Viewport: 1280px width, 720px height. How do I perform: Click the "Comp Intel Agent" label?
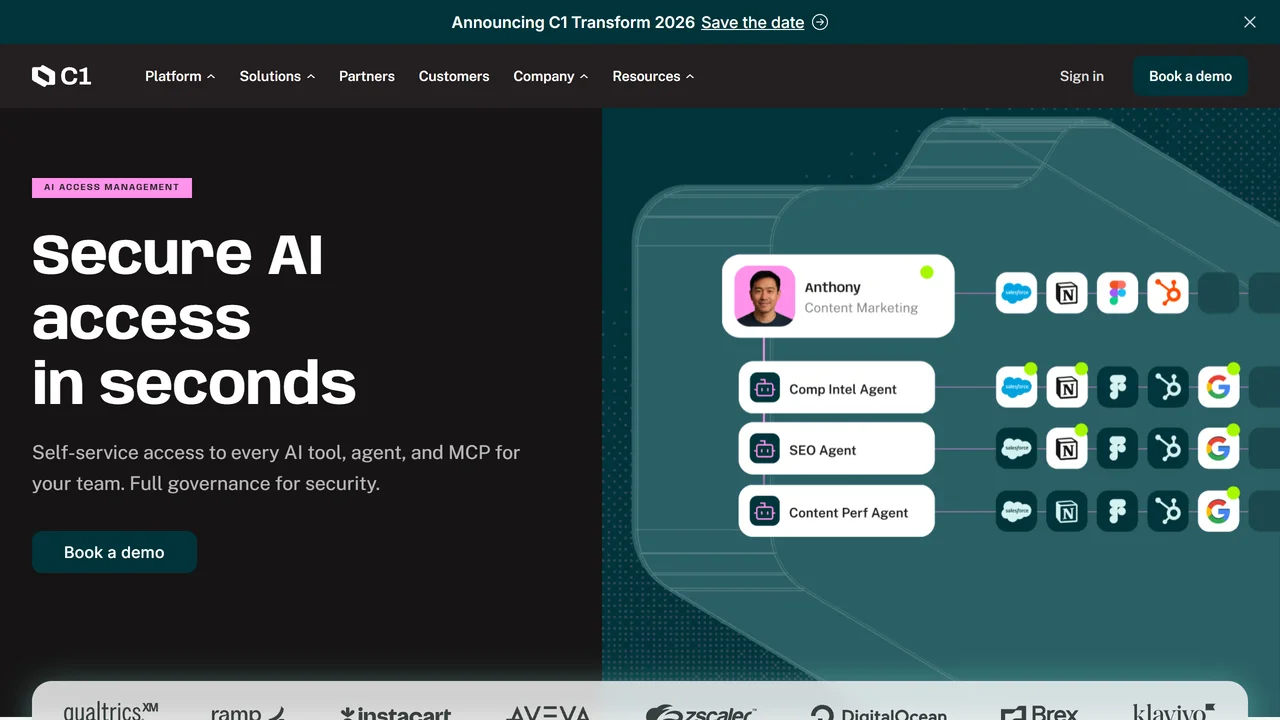click(843, 389)
